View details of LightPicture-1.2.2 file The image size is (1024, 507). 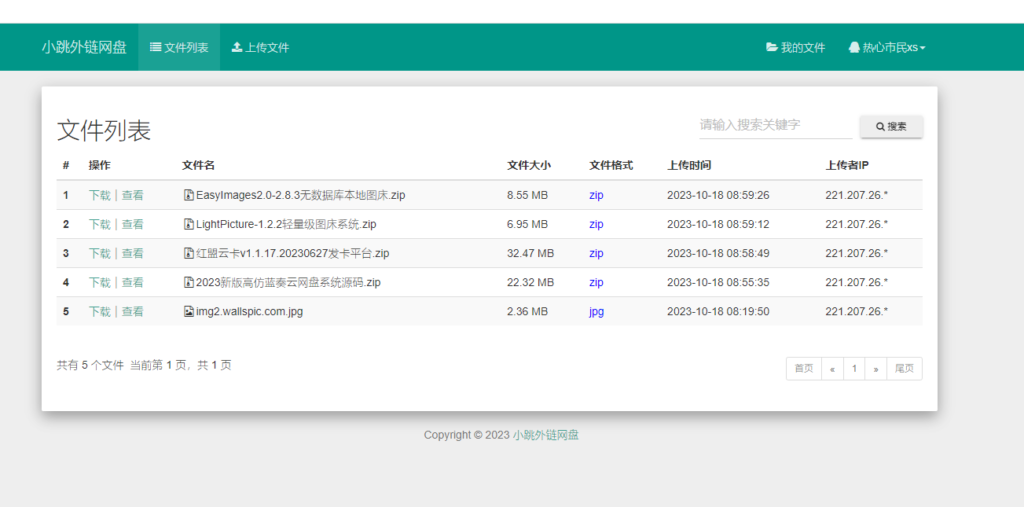133,224
